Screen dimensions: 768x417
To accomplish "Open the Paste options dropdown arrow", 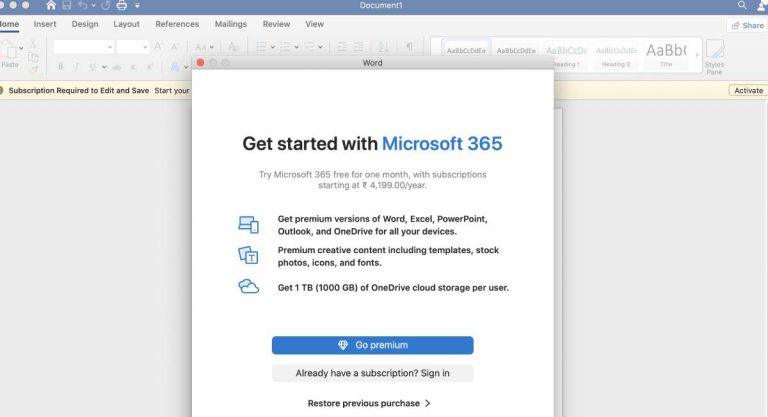I will click(21, 48).
